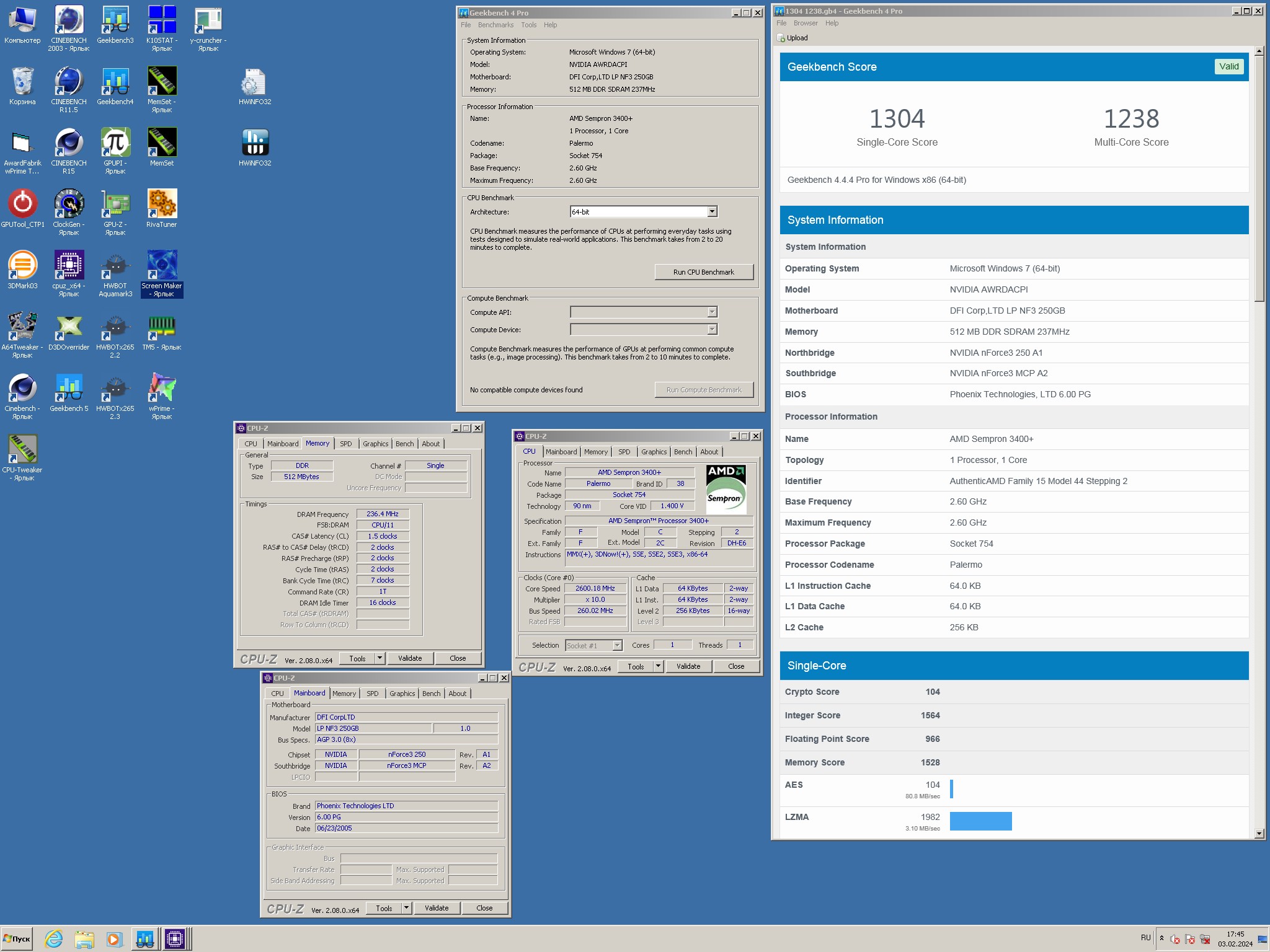Open the Compute API dropdown
1270x952 pixels.
[x=712, y=312]
